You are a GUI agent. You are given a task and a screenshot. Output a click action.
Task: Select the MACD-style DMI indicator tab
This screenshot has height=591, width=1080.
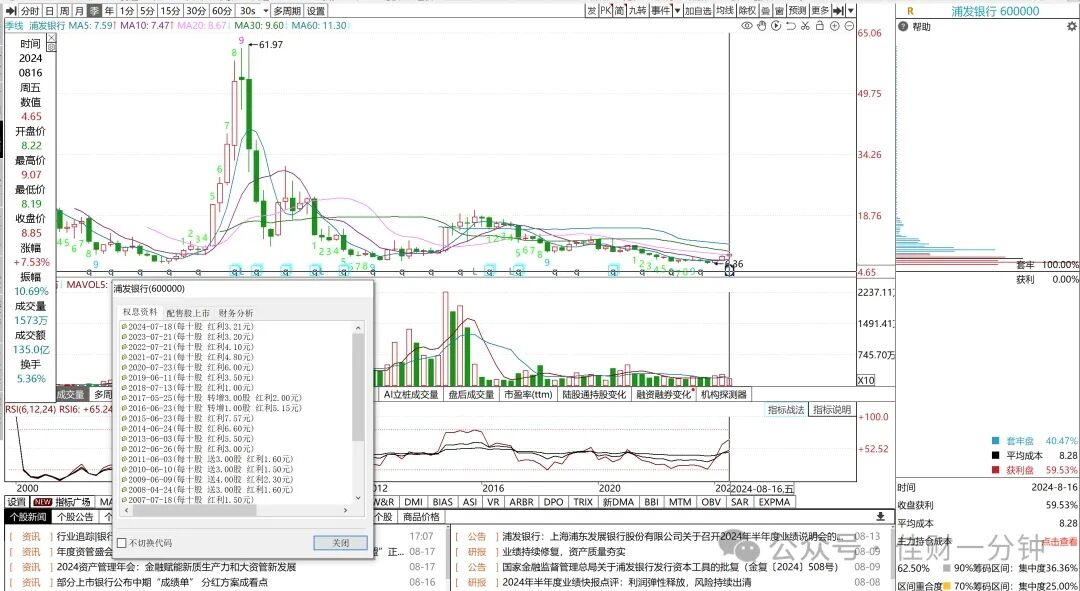[x=413, y=502]
